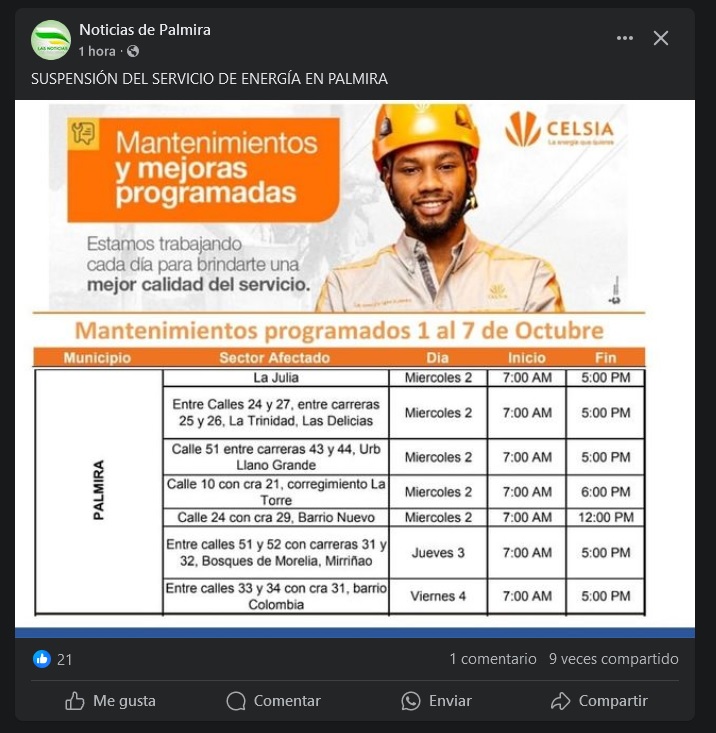The width and height of the screenshot is (716, 733).
Task: Open the post timestamp '1 hora'
Action: (x=97, y=51)
